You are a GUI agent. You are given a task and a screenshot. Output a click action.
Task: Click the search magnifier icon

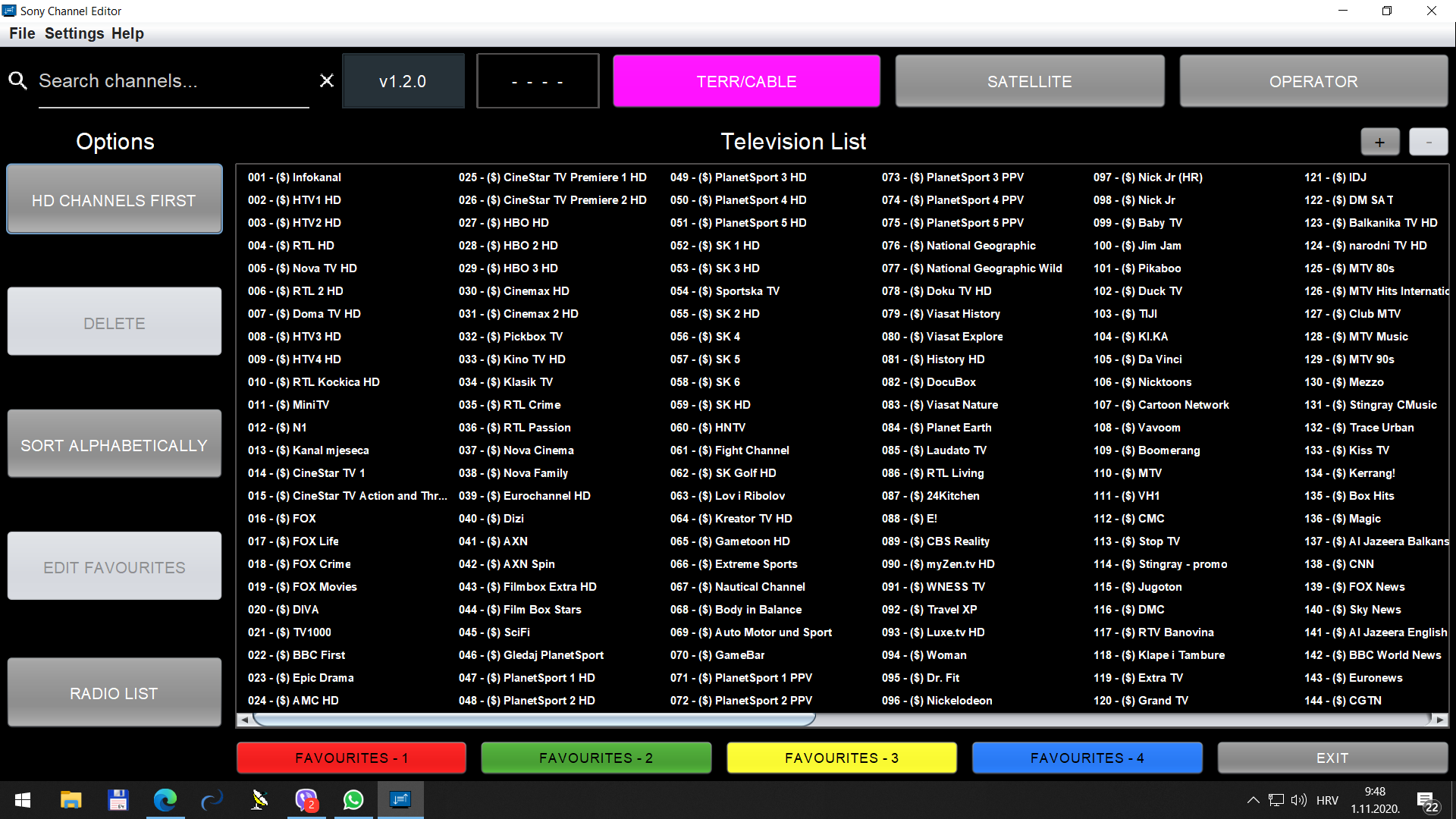tap(17, 80)
